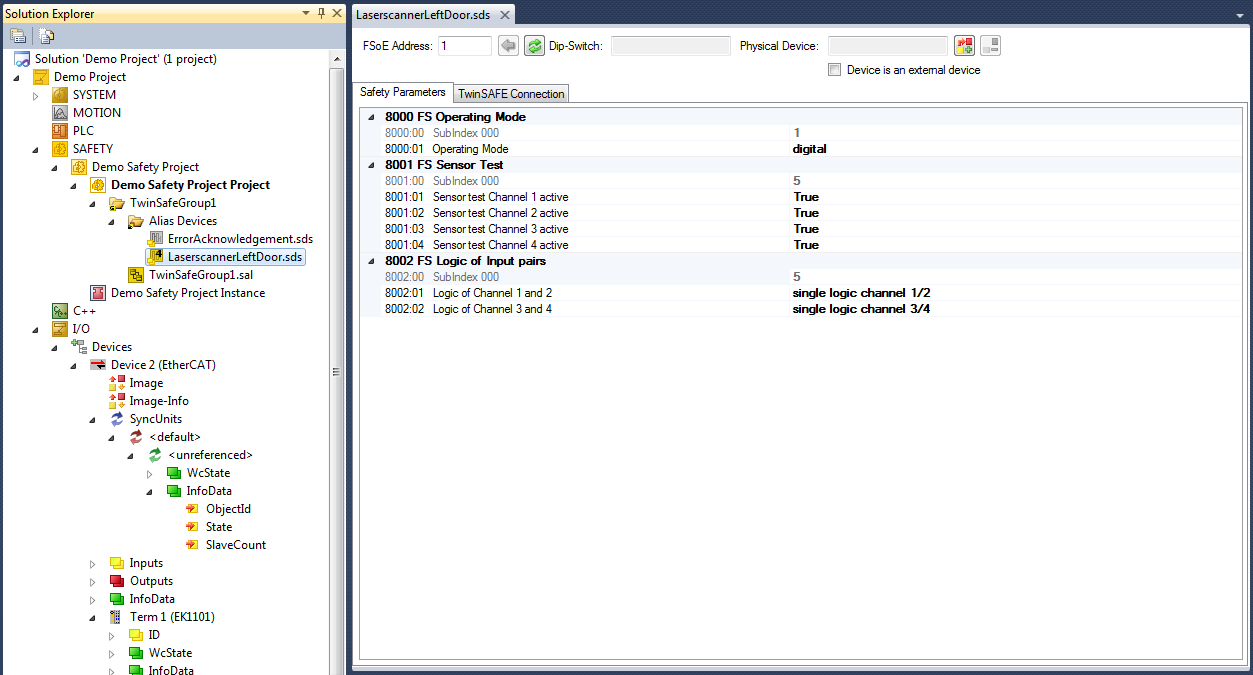This screenshot has height=675, width=1253.
Task: Click the Demo Safety Project Instance icon
Action: [98, 293]
